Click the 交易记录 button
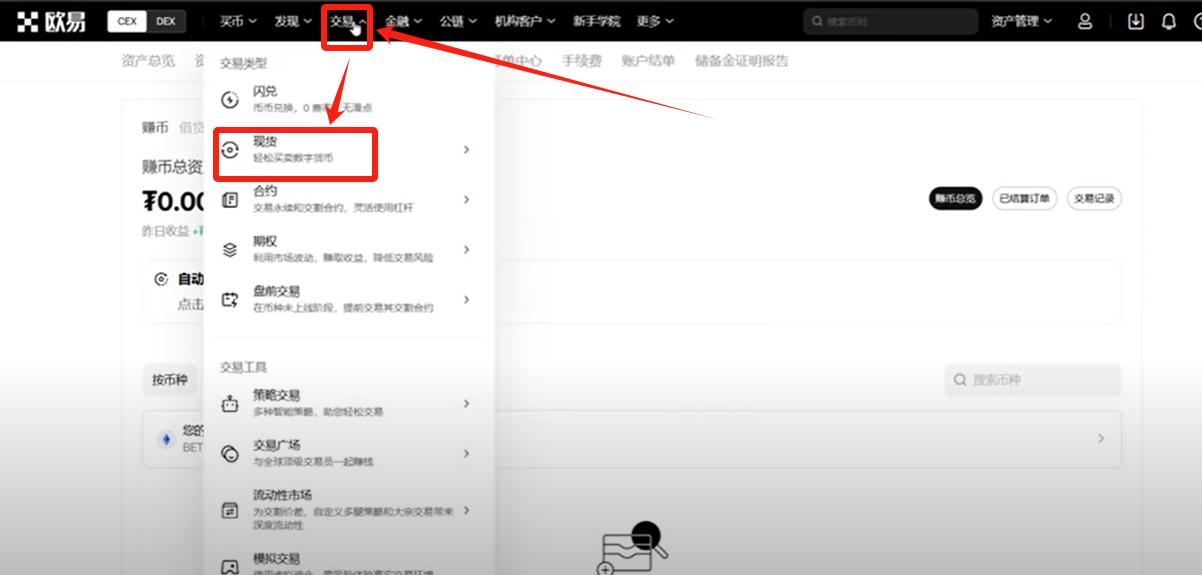The height and width of the screenshot is (575, 1202). [x=1094, y=198]
